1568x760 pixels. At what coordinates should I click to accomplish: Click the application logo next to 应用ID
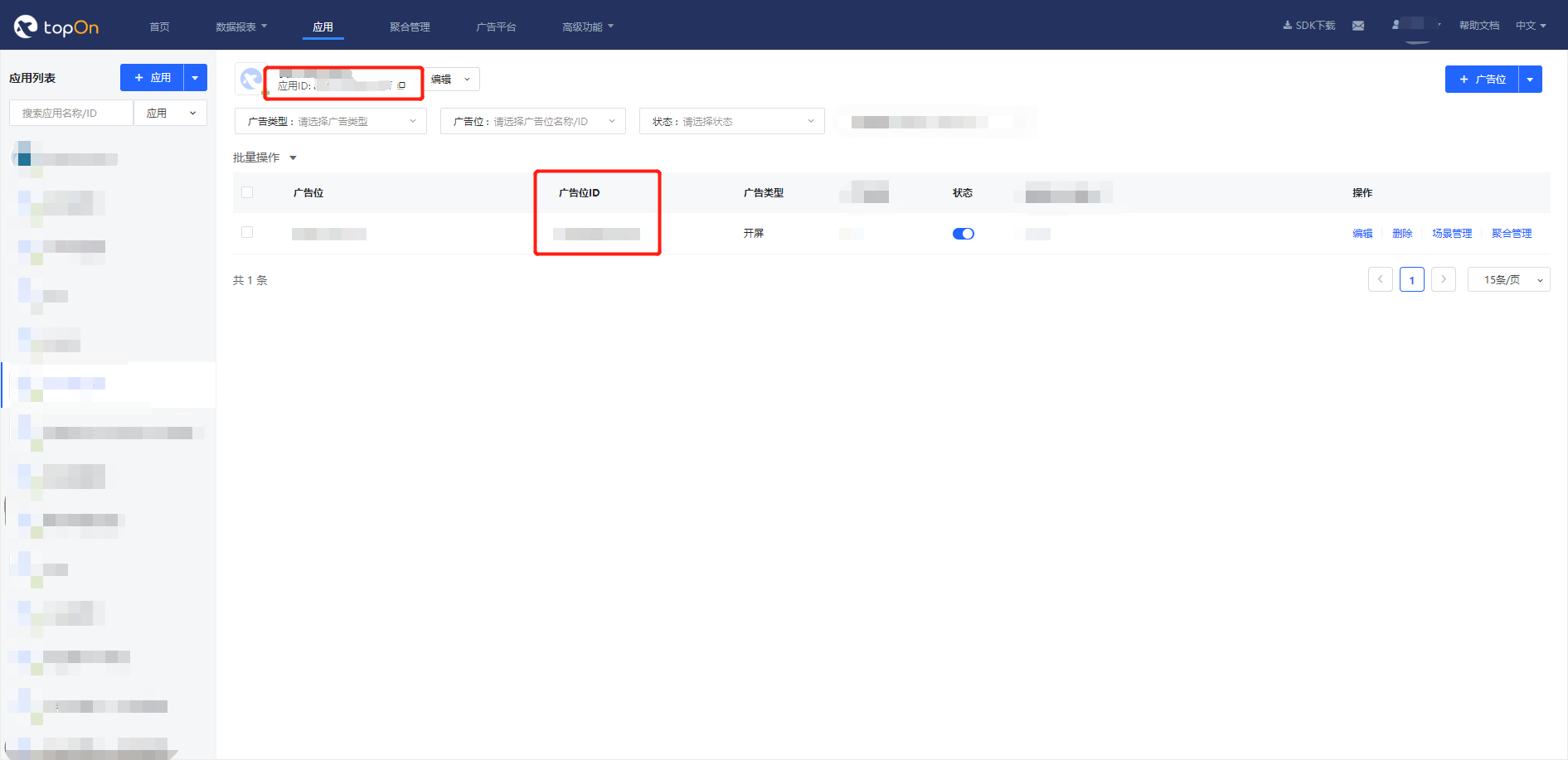point(250,79)
